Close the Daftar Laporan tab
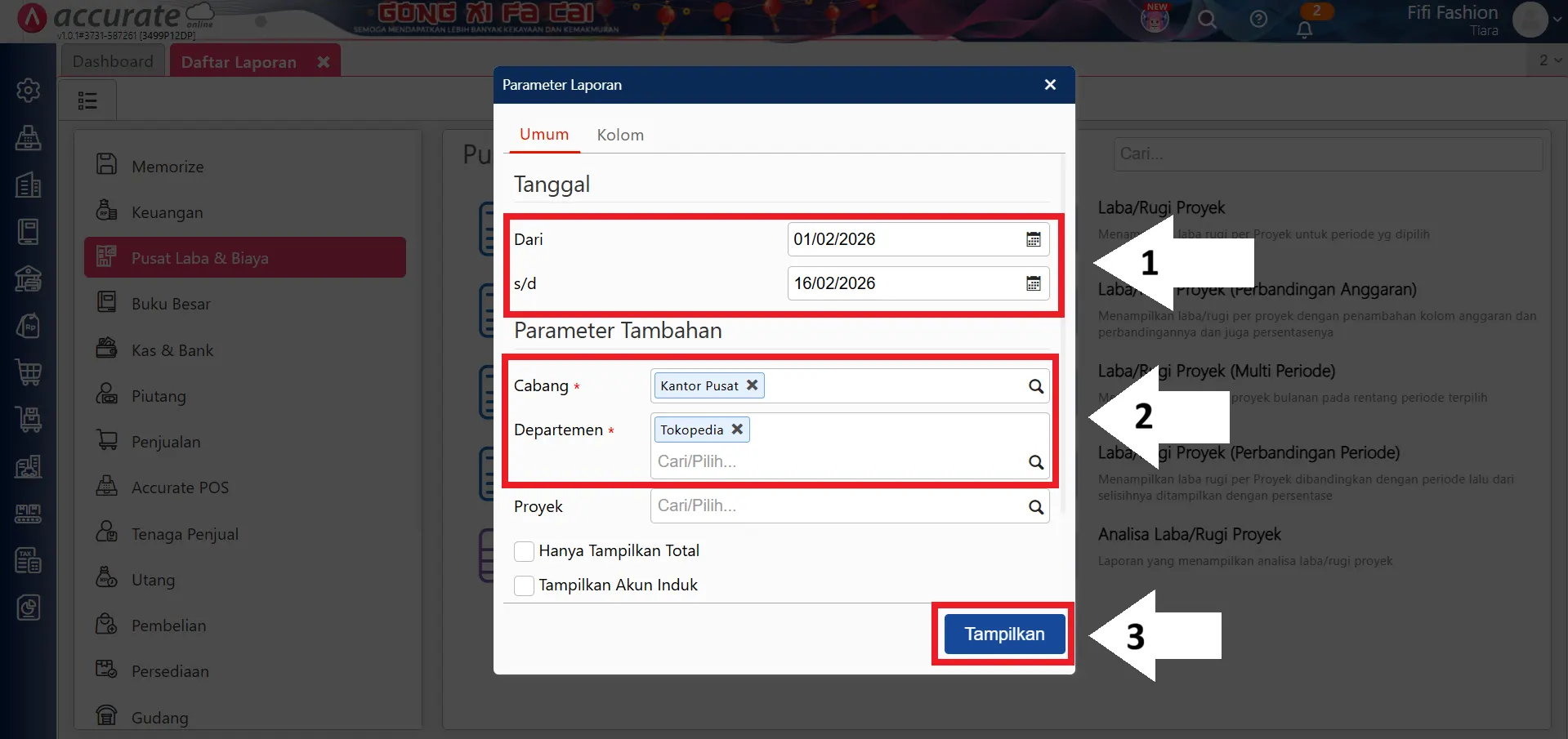 [x=324, y=62]
